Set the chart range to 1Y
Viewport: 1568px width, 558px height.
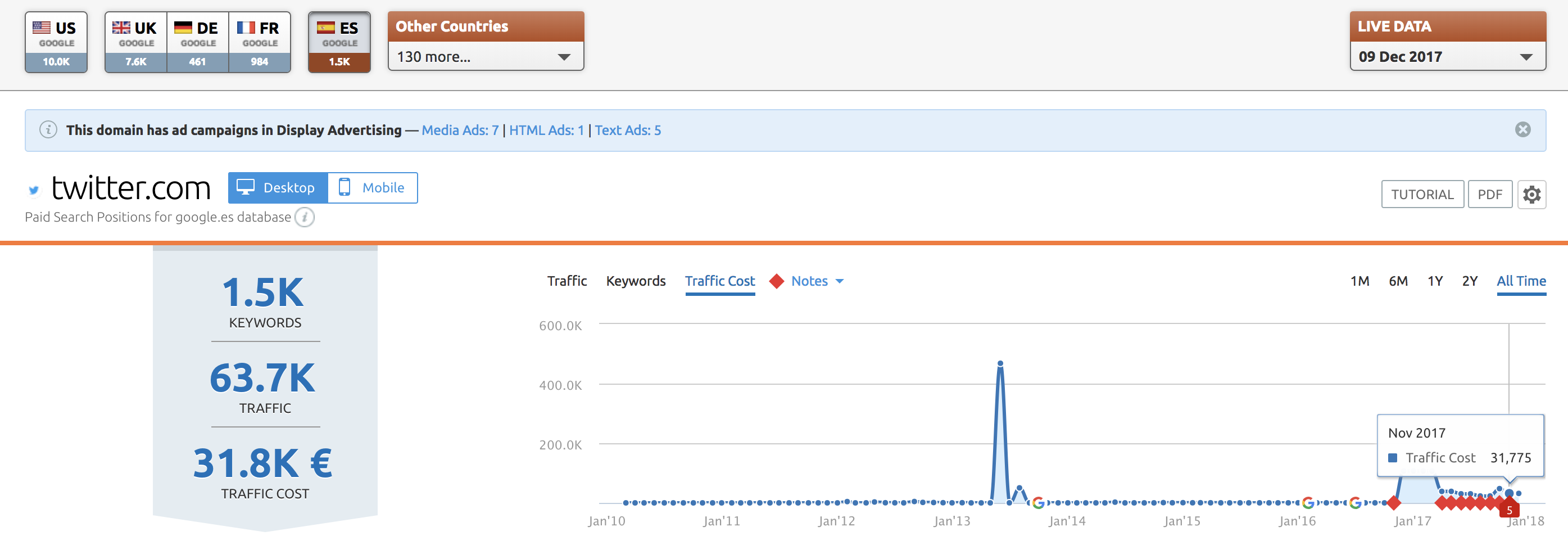1435,281
